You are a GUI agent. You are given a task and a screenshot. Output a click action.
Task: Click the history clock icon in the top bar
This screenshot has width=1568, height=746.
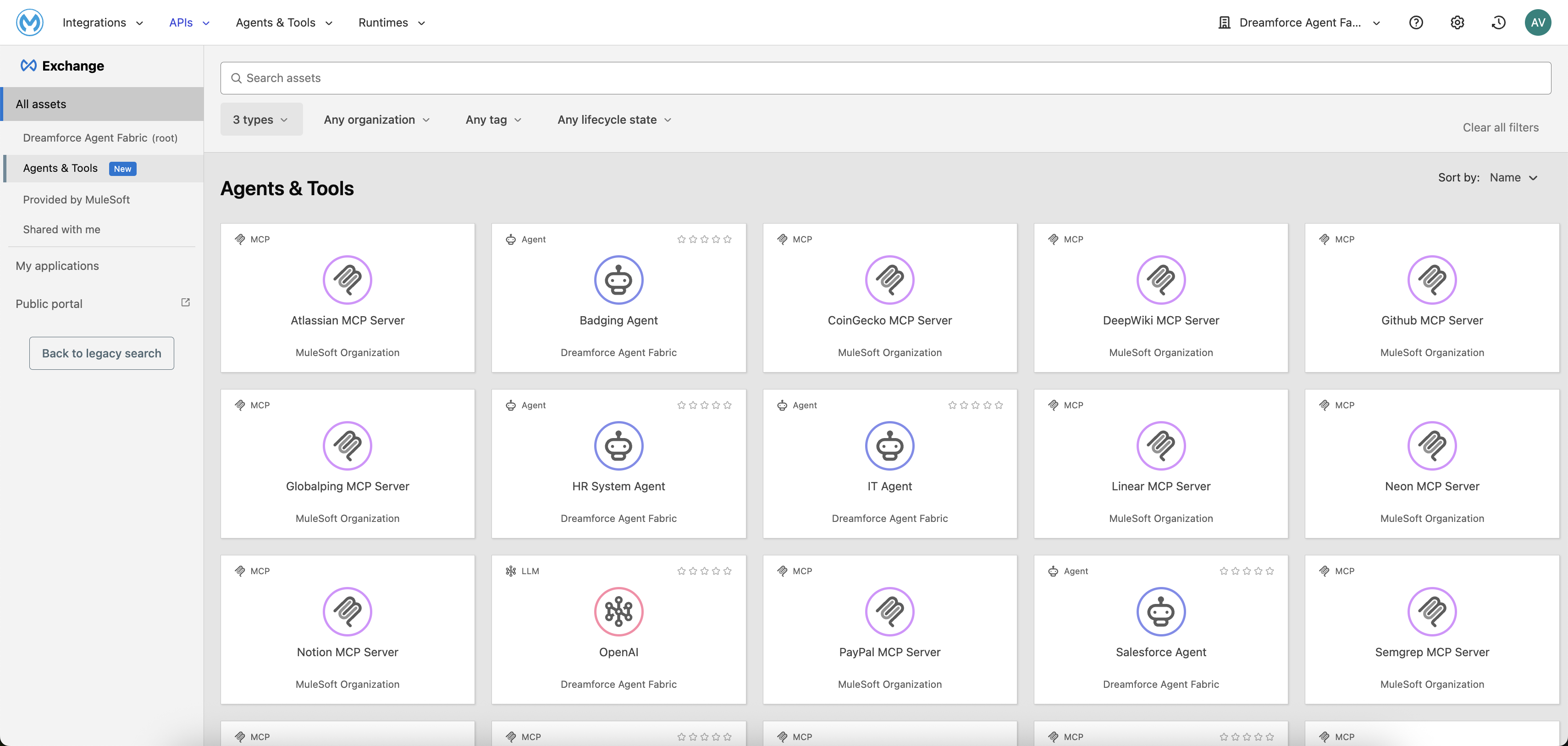tap(1498, 22)
